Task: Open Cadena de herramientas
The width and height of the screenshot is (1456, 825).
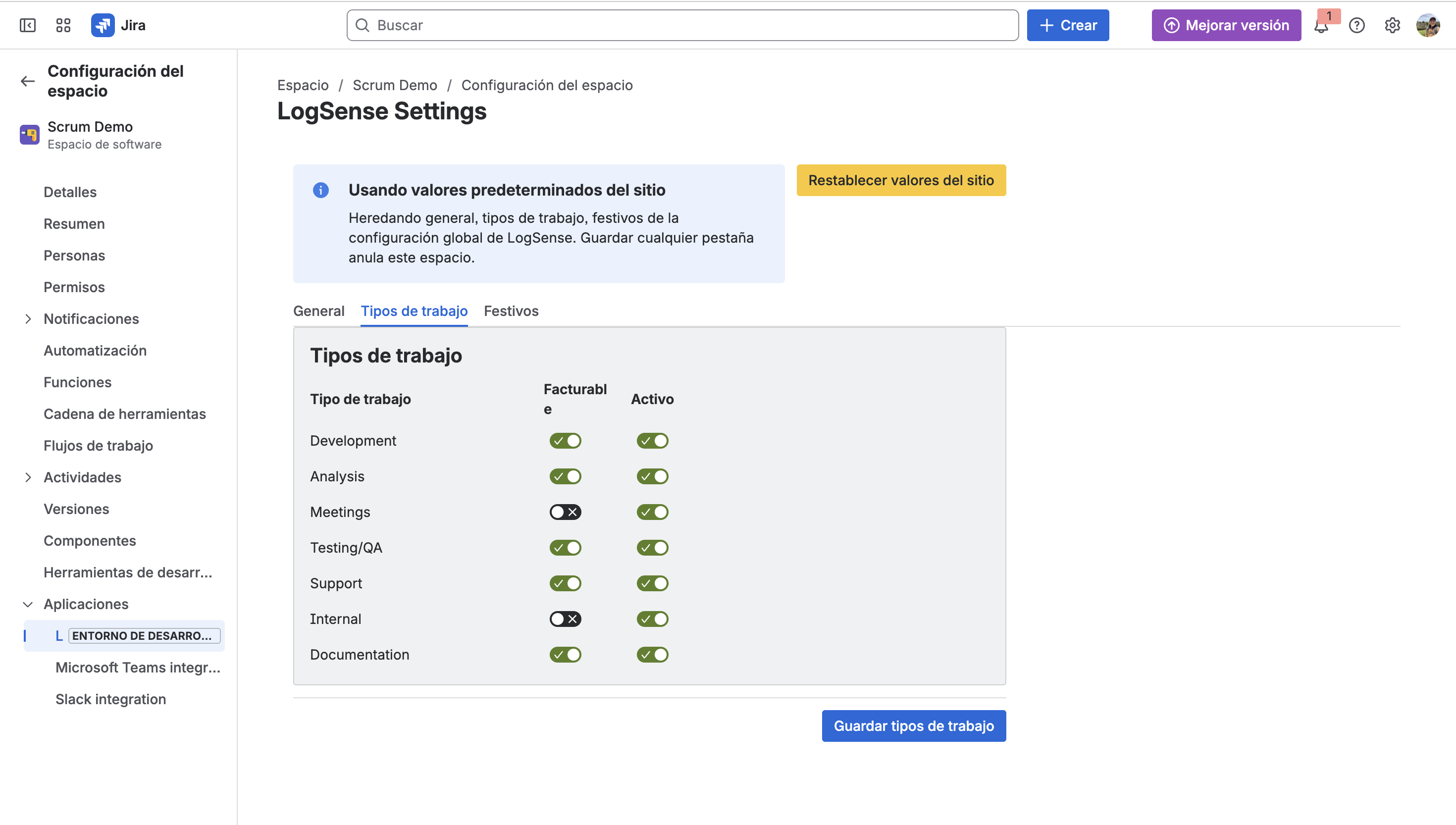Action: click(x=125, y=414)
